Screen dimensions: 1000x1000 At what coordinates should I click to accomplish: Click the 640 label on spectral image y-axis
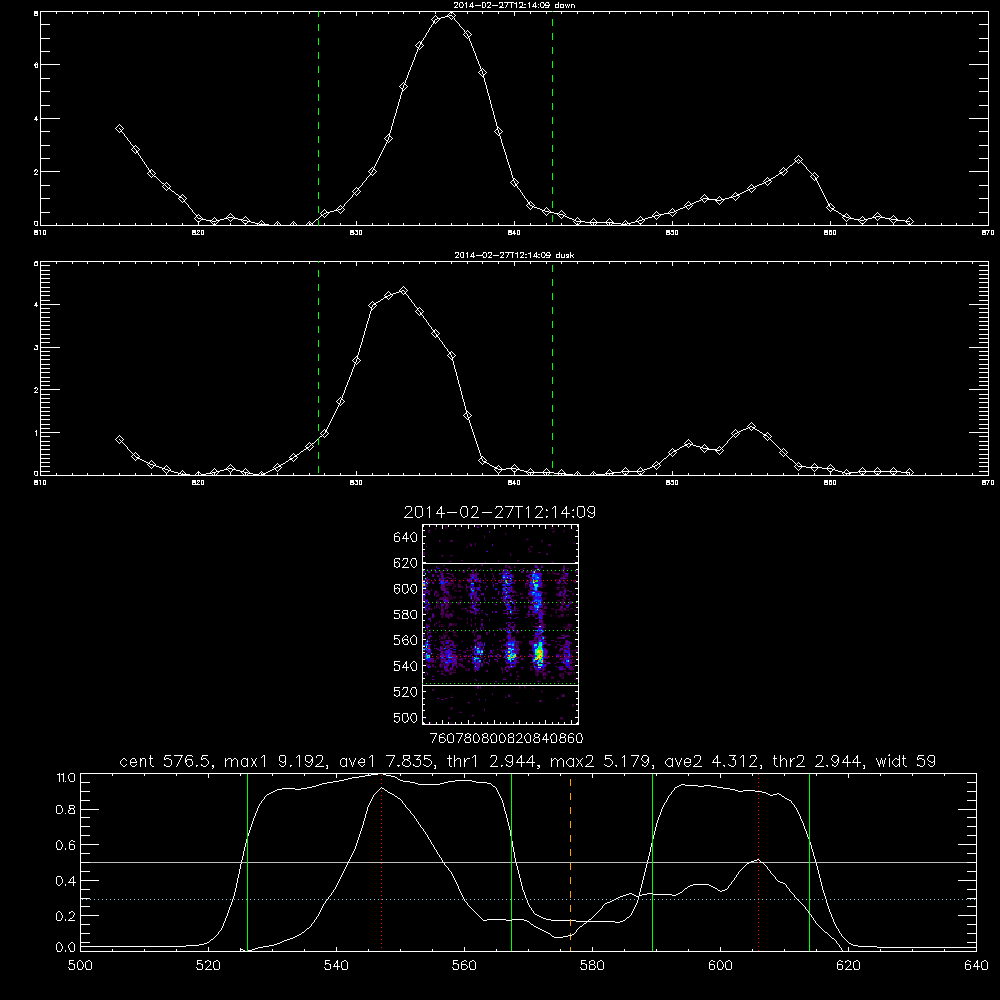pyautogui.click(x=406, y=537)
